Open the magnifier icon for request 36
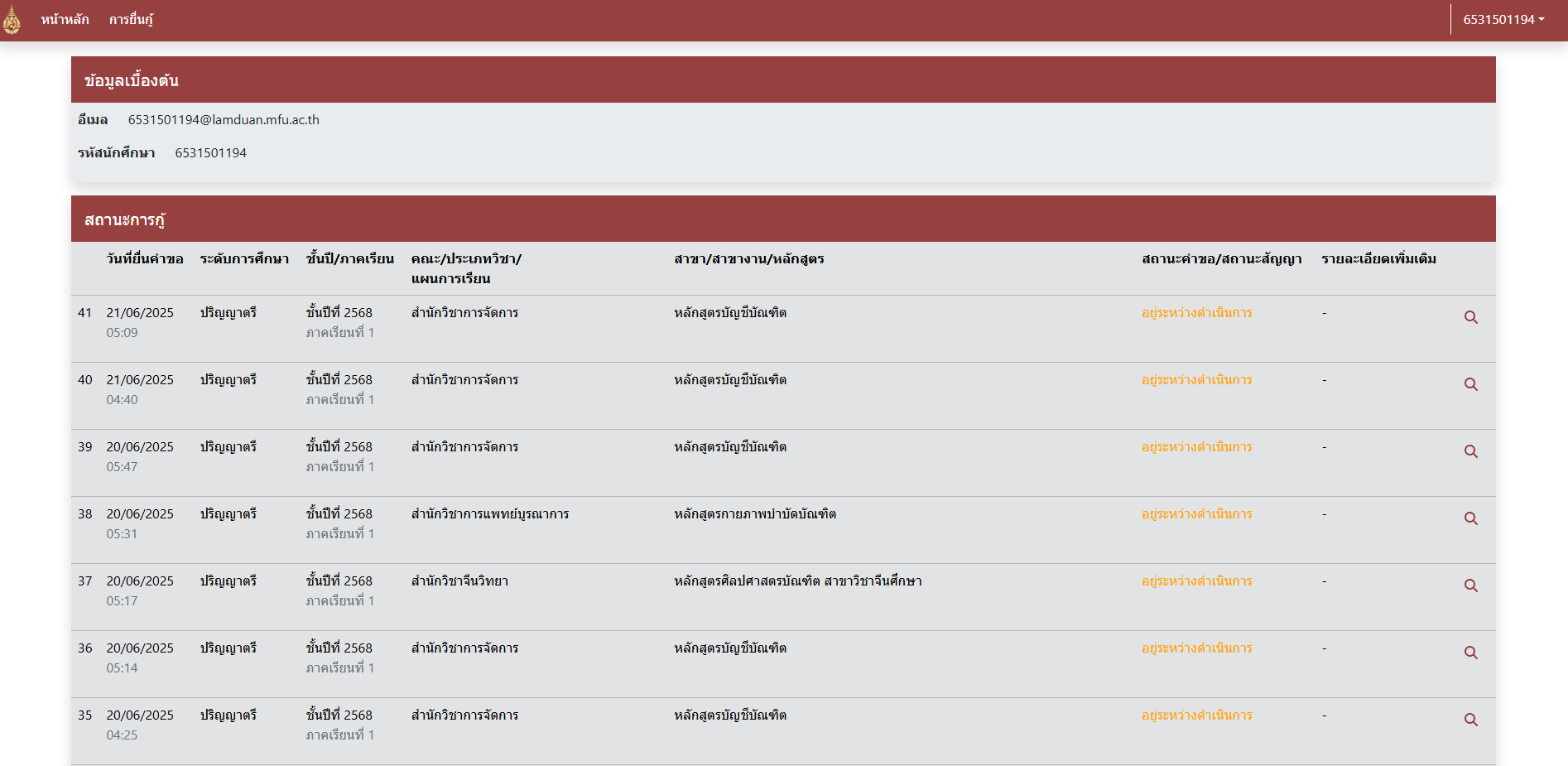Viewport: 1568px width, 766px height. point(1471,653)
